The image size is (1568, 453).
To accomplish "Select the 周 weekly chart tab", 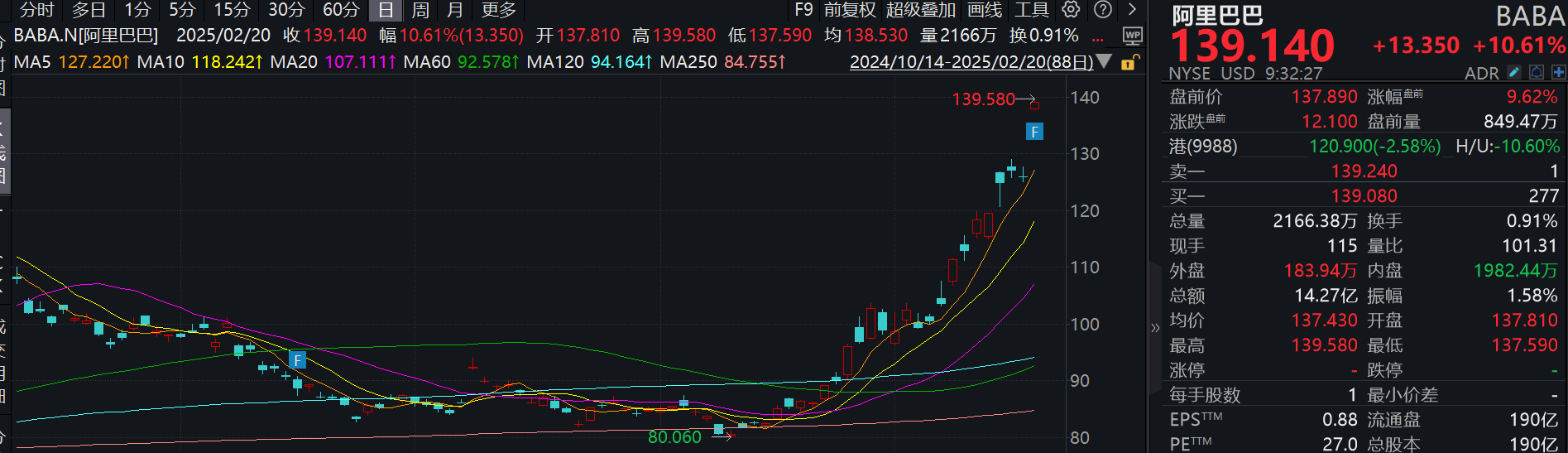I will (x=420, y=10).
